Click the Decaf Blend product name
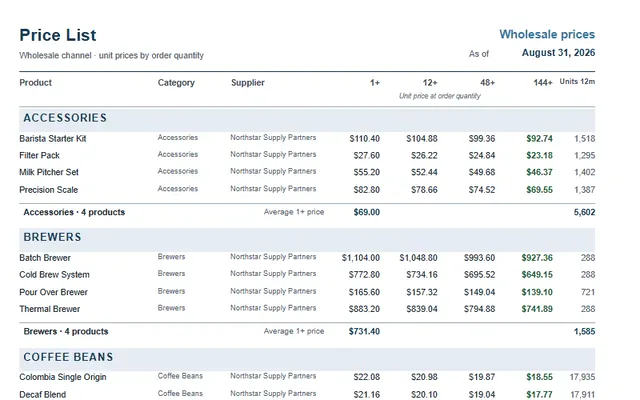Image resolution: width=640 pixels, height=400 pixels. (42, 395)
